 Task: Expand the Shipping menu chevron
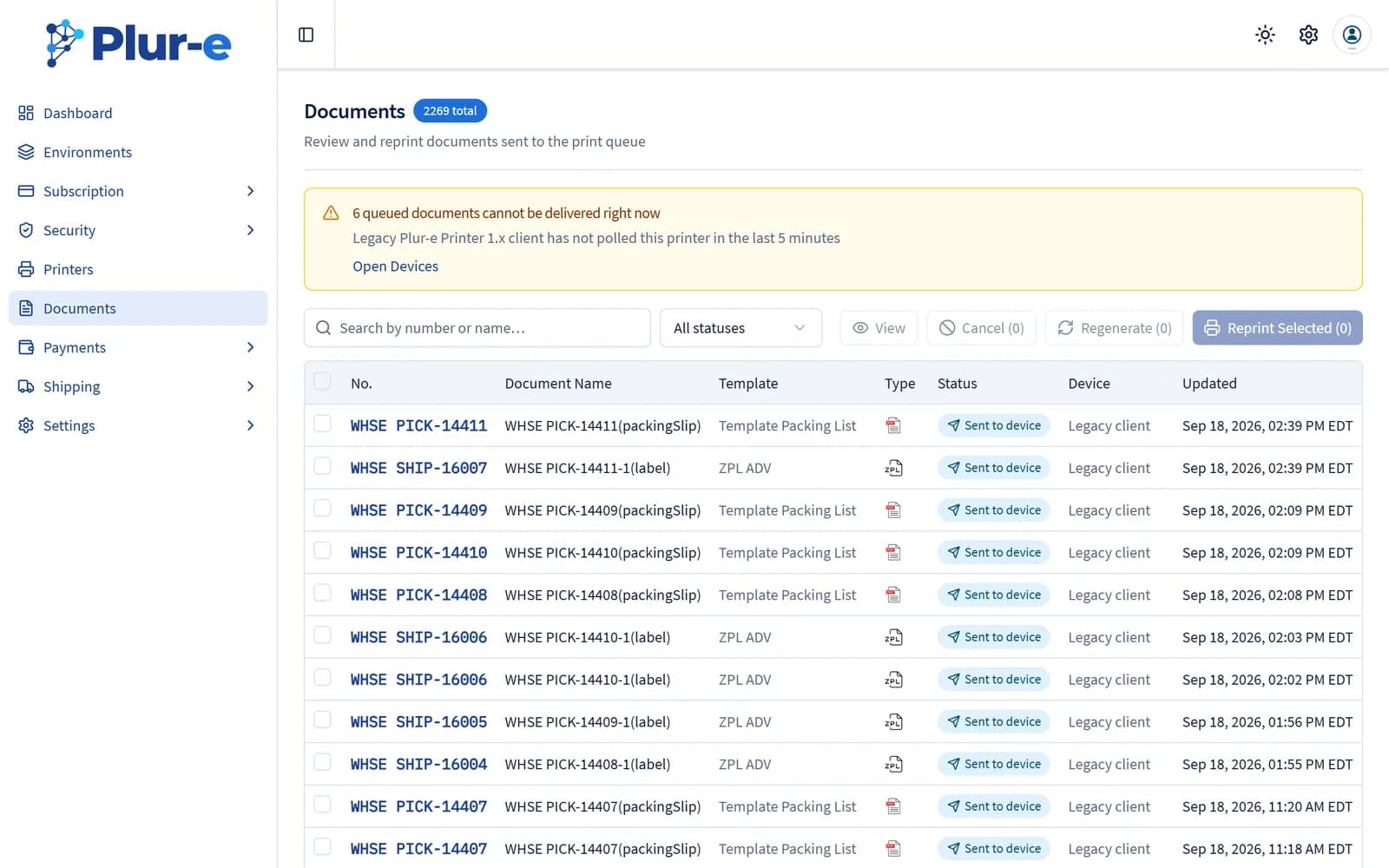click(250, 386)
